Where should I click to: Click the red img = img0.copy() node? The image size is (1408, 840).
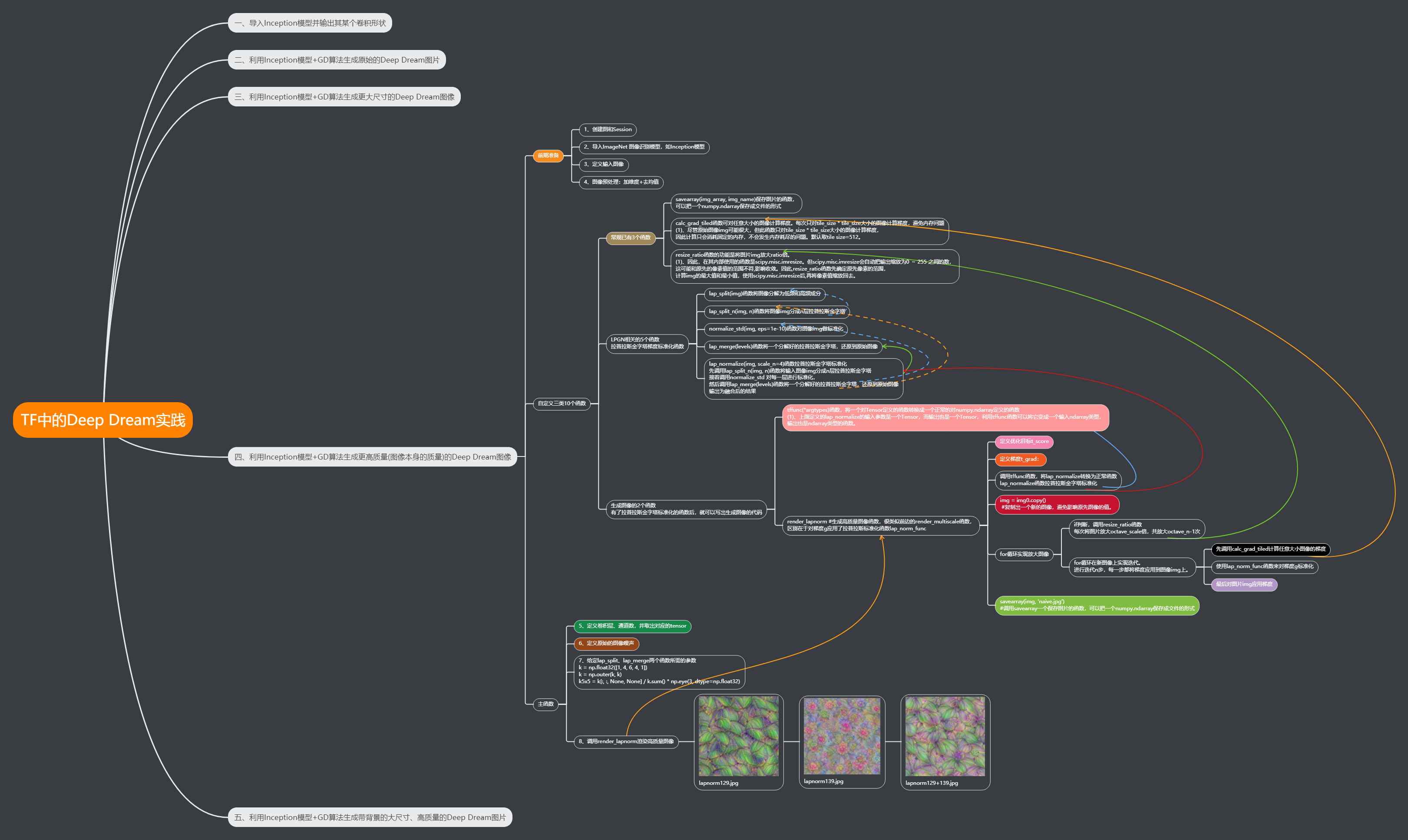click(1056, 504)
